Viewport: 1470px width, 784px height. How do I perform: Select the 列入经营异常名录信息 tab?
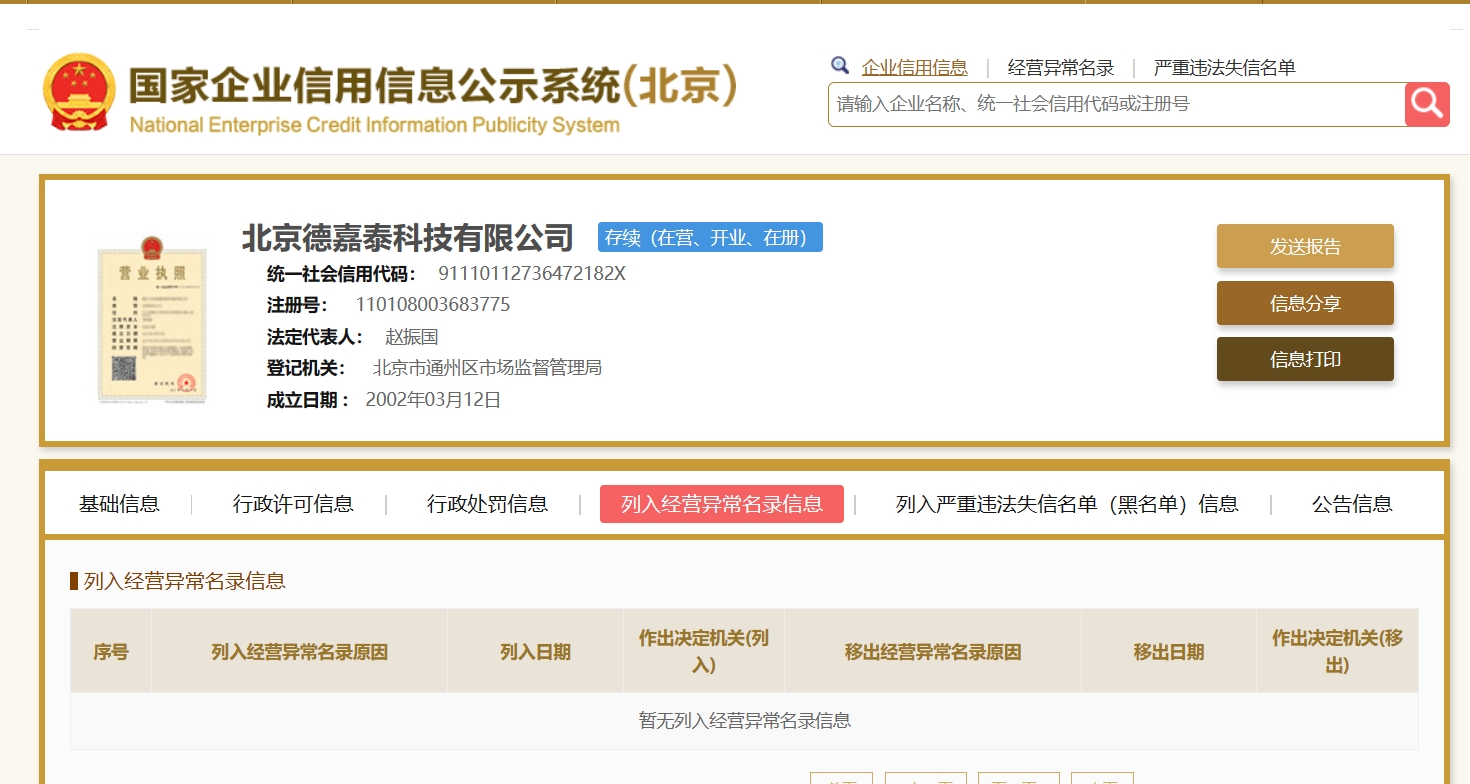pos(722,504)
